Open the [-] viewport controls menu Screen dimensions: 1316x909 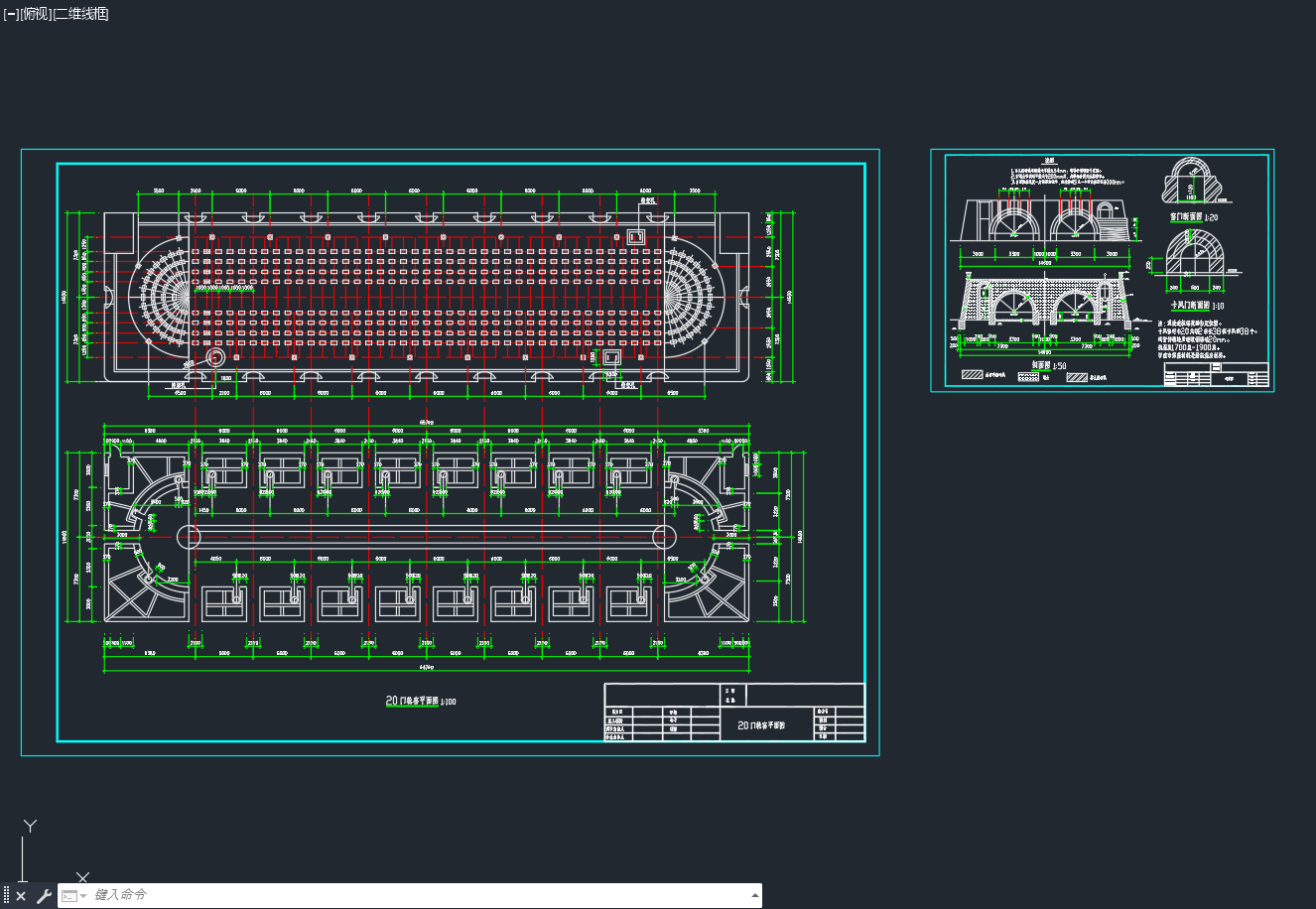pyautogui.click(x=11, y=14)
